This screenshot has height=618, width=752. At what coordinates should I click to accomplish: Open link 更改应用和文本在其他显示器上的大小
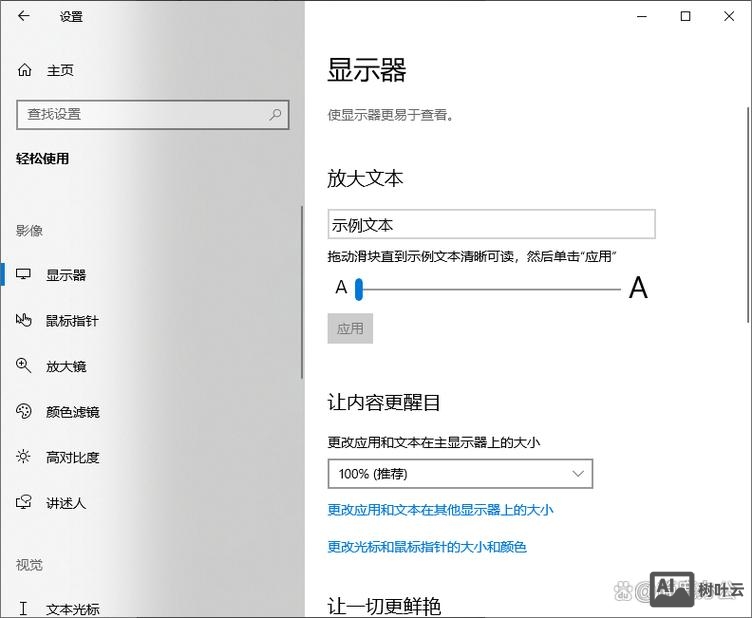tap(440, 510)
